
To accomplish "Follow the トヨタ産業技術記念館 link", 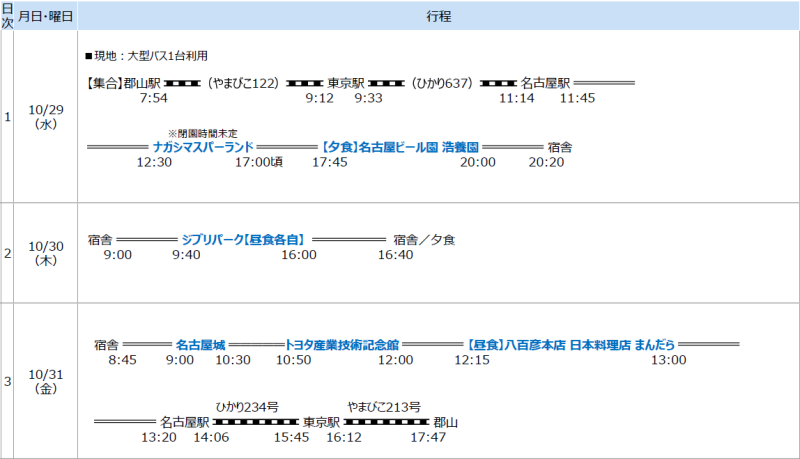I will pos(342,344).
